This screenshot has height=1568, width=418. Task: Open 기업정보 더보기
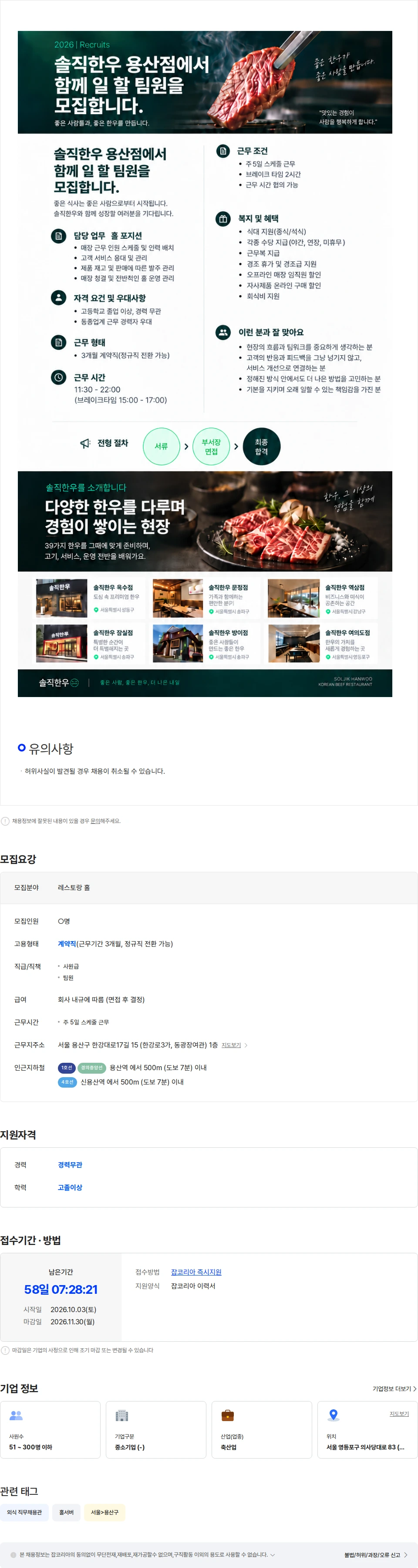tap(394, 1388)
